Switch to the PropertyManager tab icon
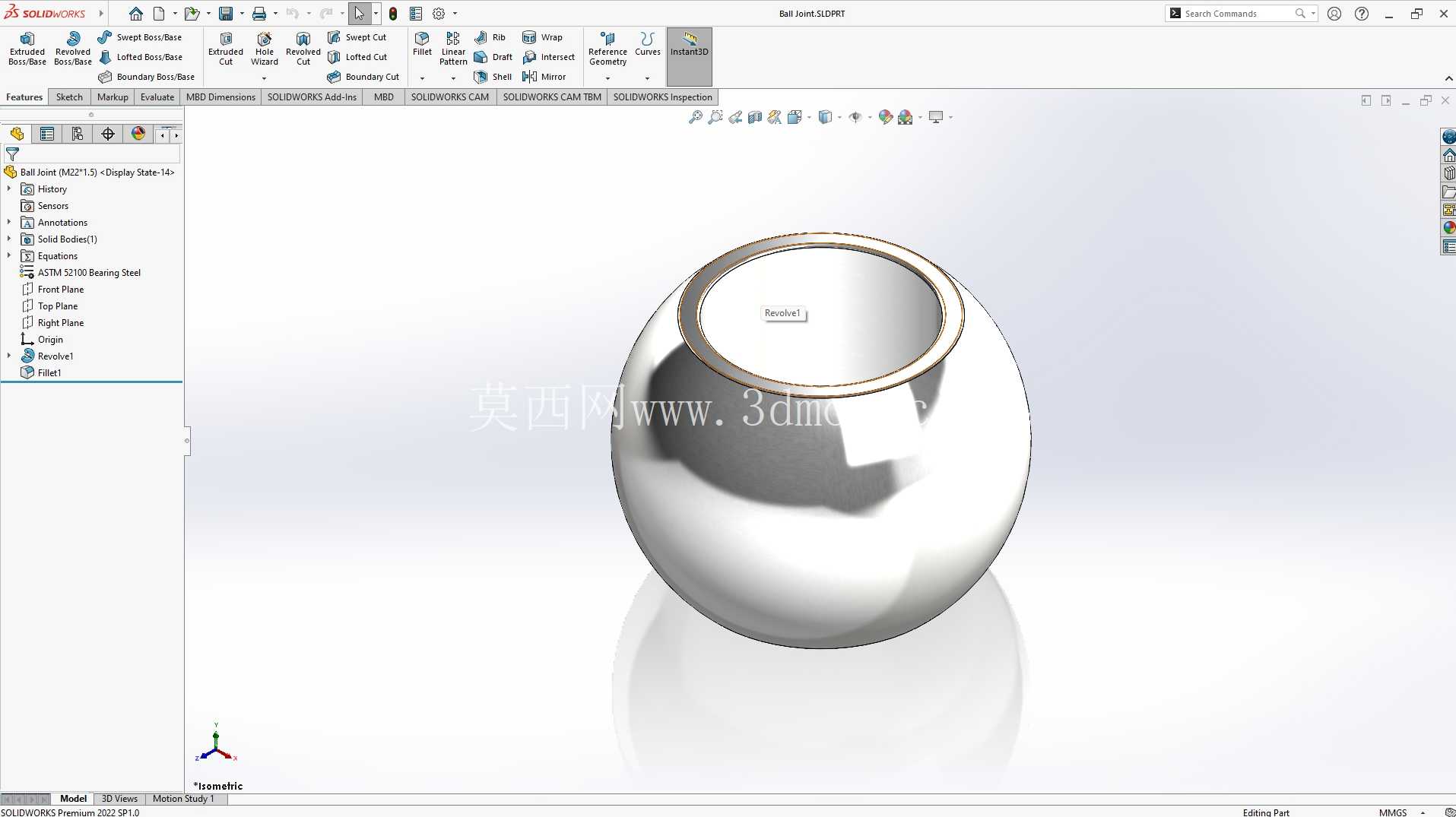This screenshot has height=817, width=1456. tap(47, 134)
